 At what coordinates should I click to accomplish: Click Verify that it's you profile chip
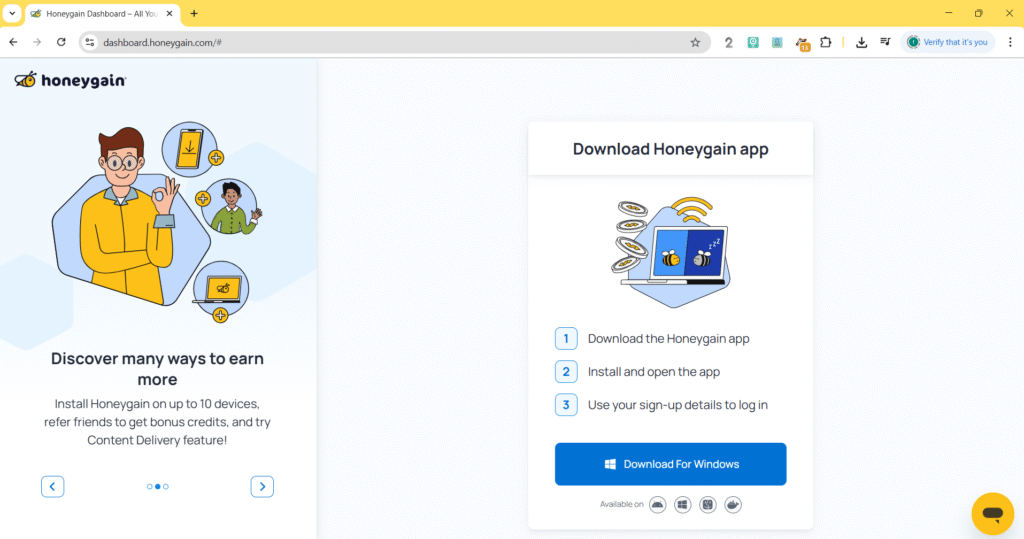point(948,42)
